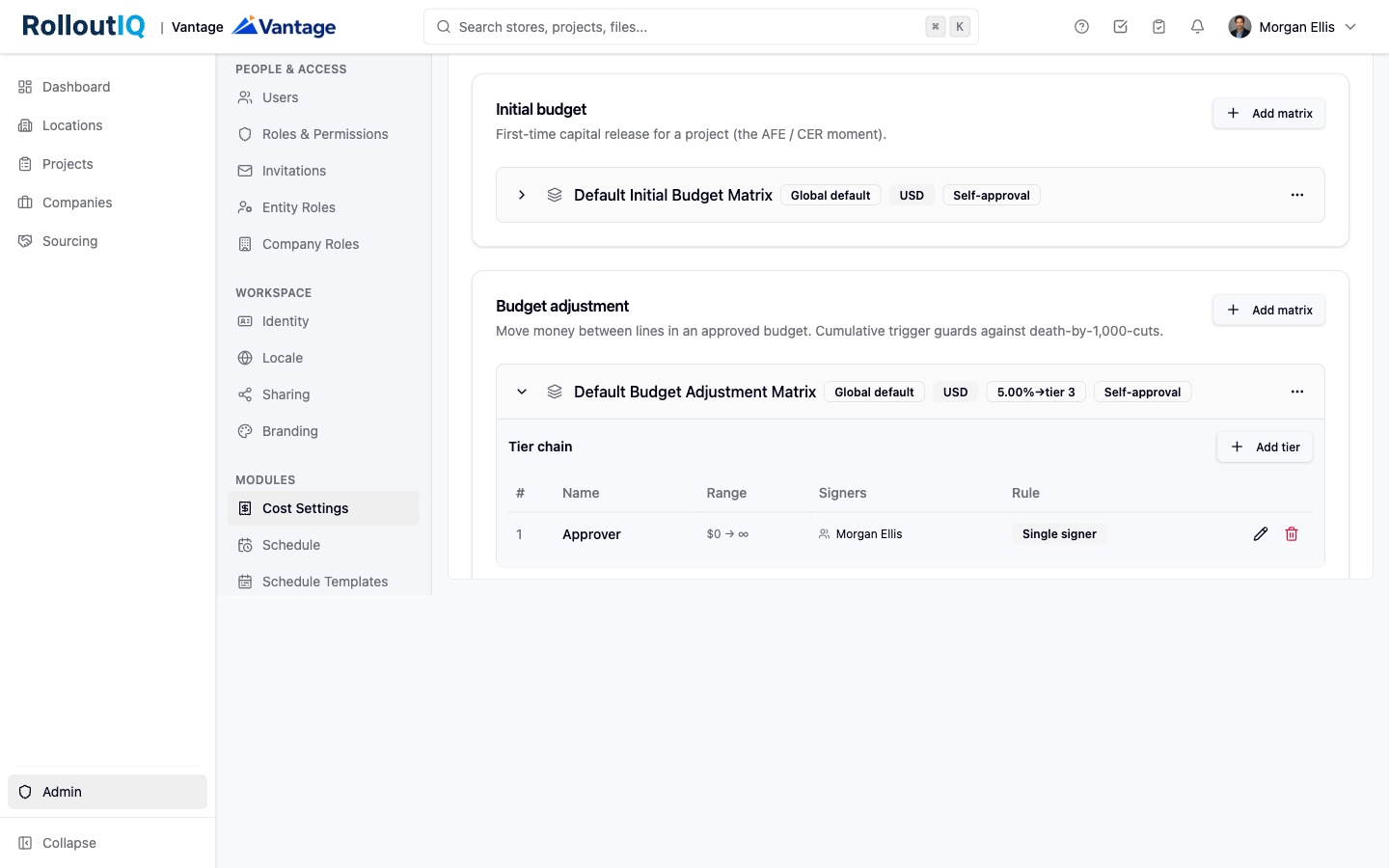Click the layers icon of Initial Budget Matrix
1389x868 pixels.
click(555, 195)
